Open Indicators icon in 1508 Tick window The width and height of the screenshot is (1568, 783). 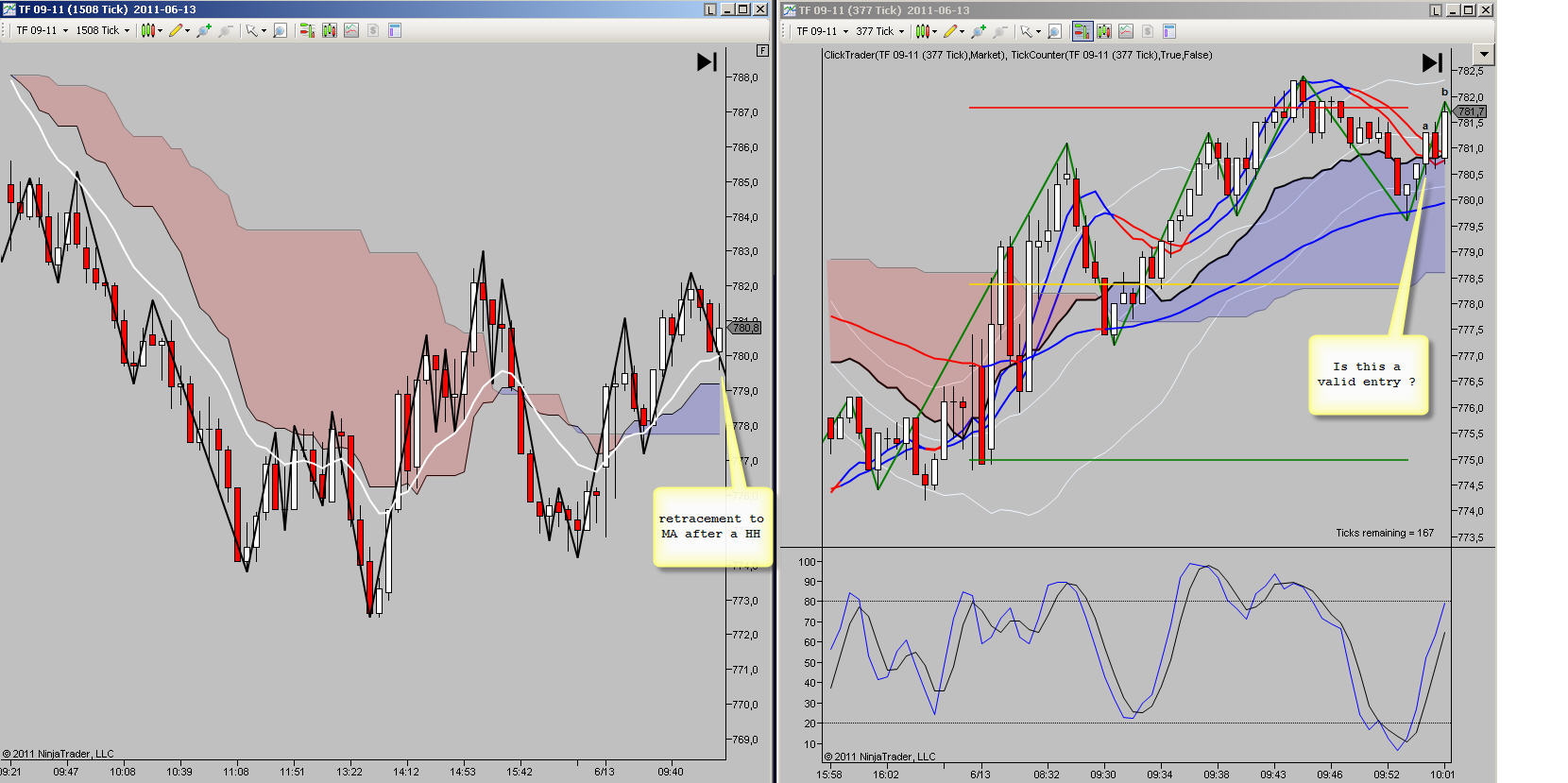click(x=351, y=30)
